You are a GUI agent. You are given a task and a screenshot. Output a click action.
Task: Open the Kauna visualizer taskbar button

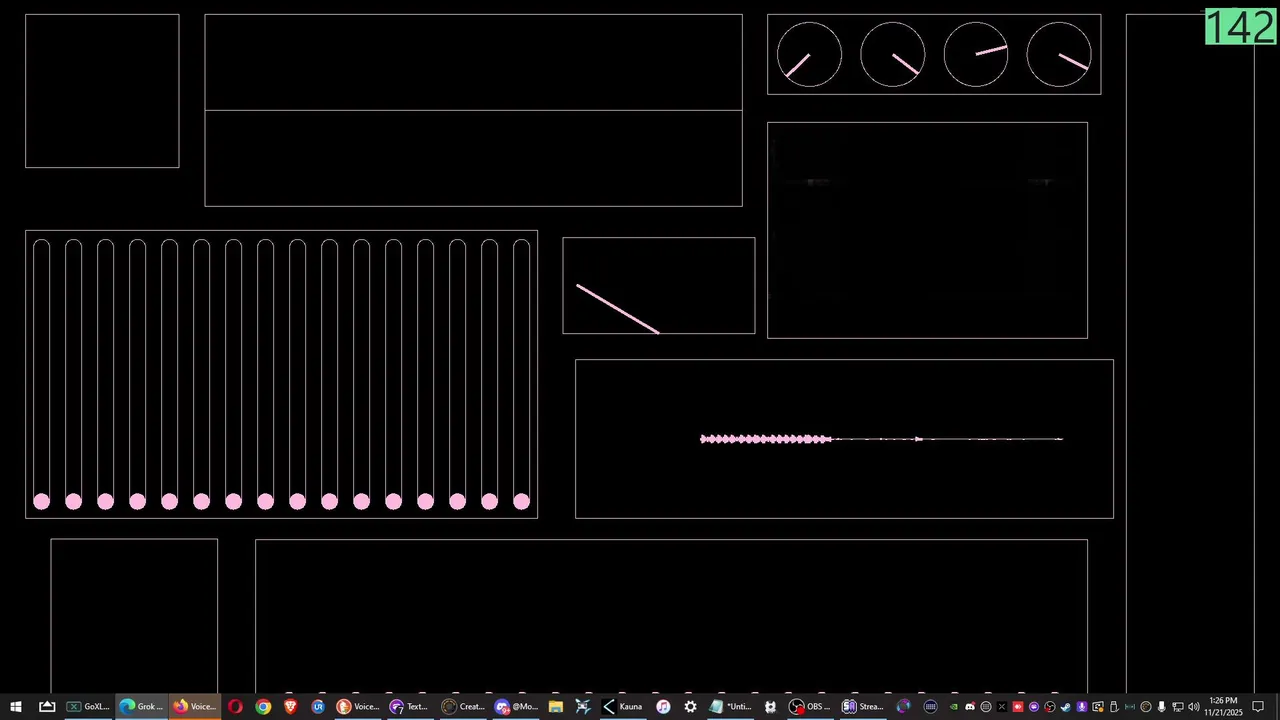[x=622, y=706]
